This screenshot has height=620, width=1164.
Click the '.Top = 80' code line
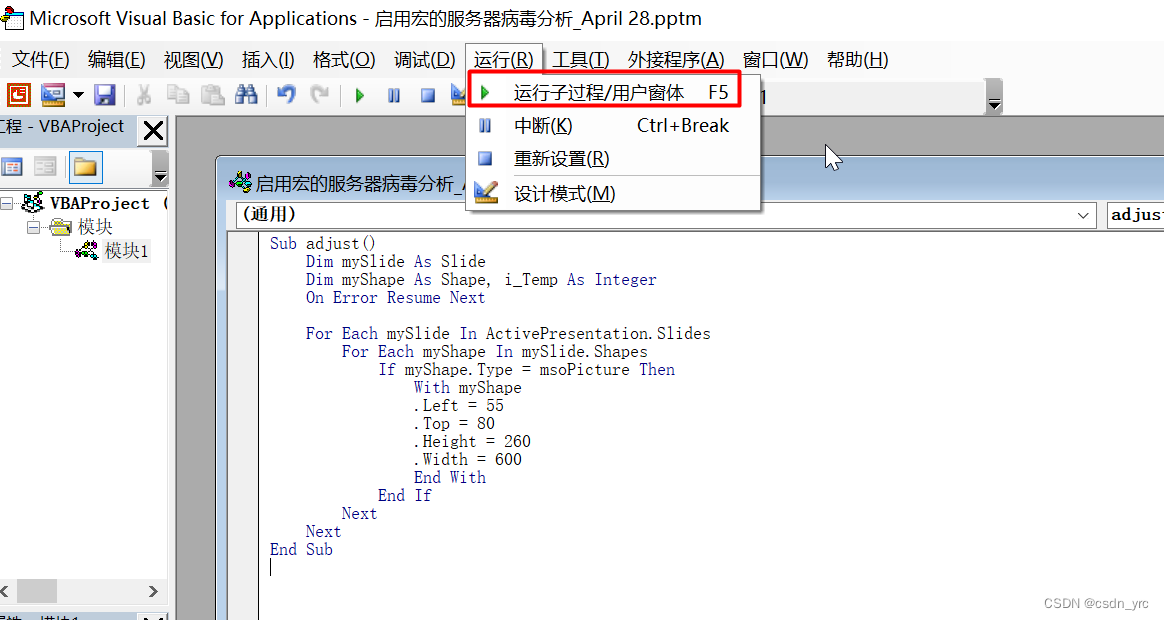click(x=454, y=423)
